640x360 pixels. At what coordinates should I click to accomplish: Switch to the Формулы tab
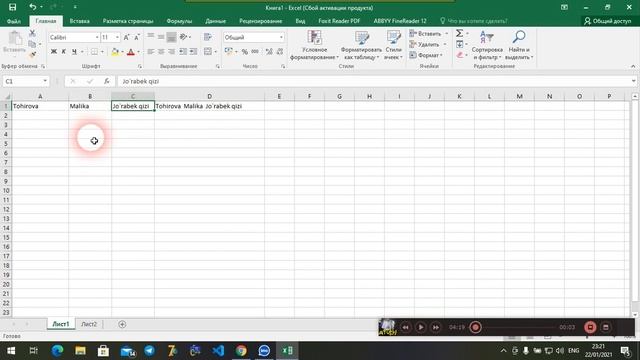179,21
